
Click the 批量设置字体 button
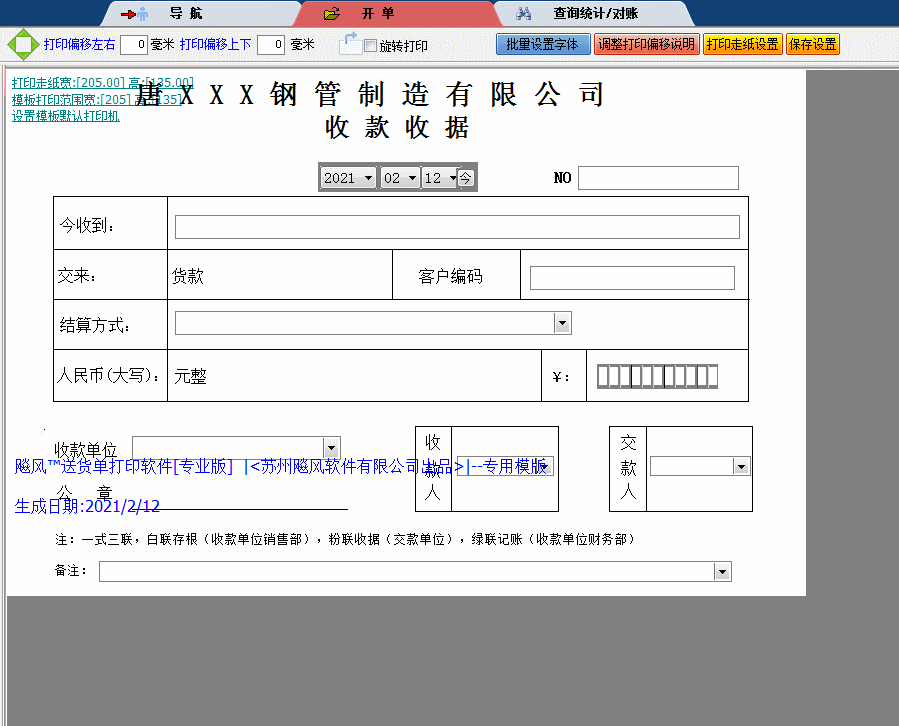542,44
